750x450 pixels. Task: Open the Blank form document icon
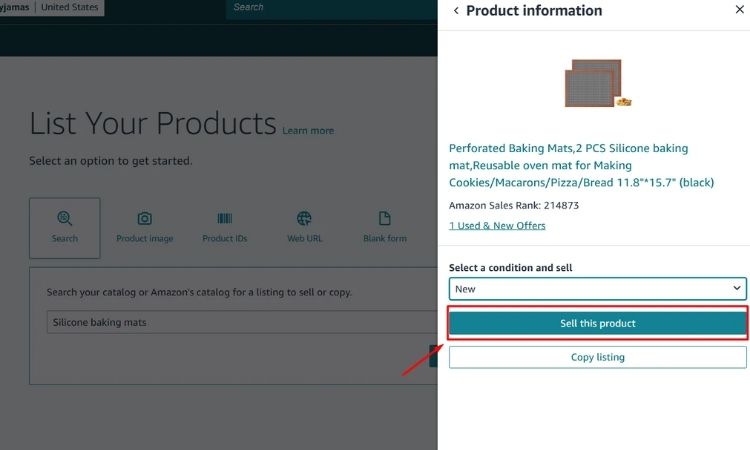pyautogui.click(x=384, y=219)
